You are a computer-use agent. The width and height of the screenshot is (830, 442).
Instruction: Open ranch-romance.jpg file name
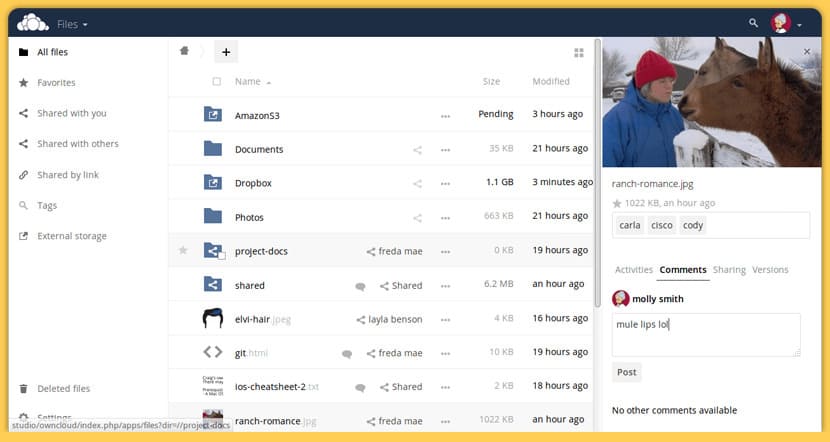(x=275, y=421)
